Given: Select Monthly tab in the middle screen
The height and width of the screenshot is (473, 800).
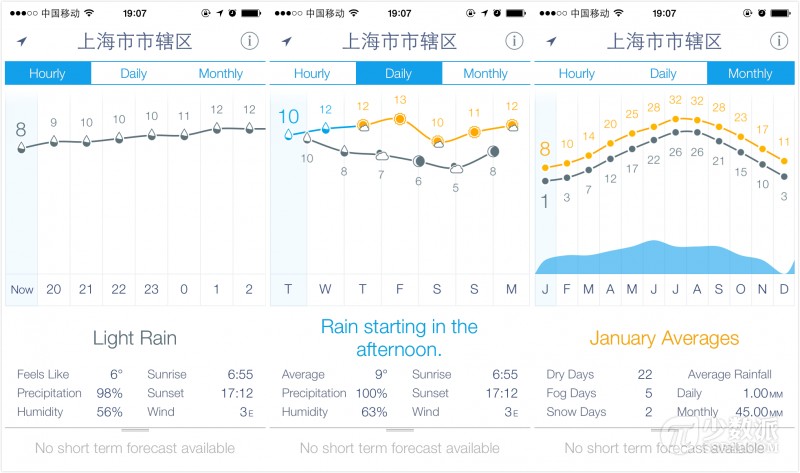Looking at the screenshot, I should 485,73.
